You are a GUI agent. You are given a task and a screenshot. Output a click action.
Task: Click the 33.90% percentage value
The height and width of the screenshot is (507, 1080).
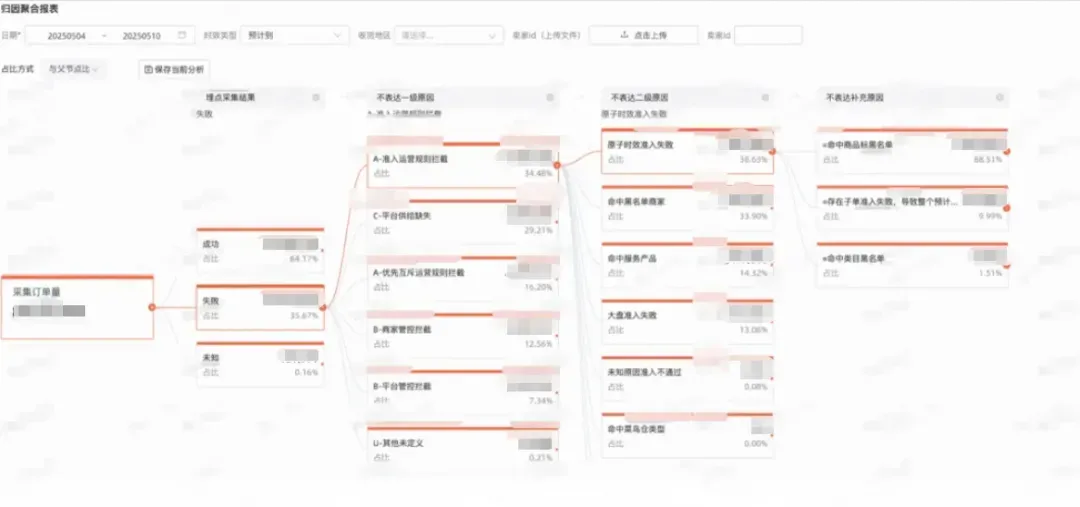coord(754,216)
